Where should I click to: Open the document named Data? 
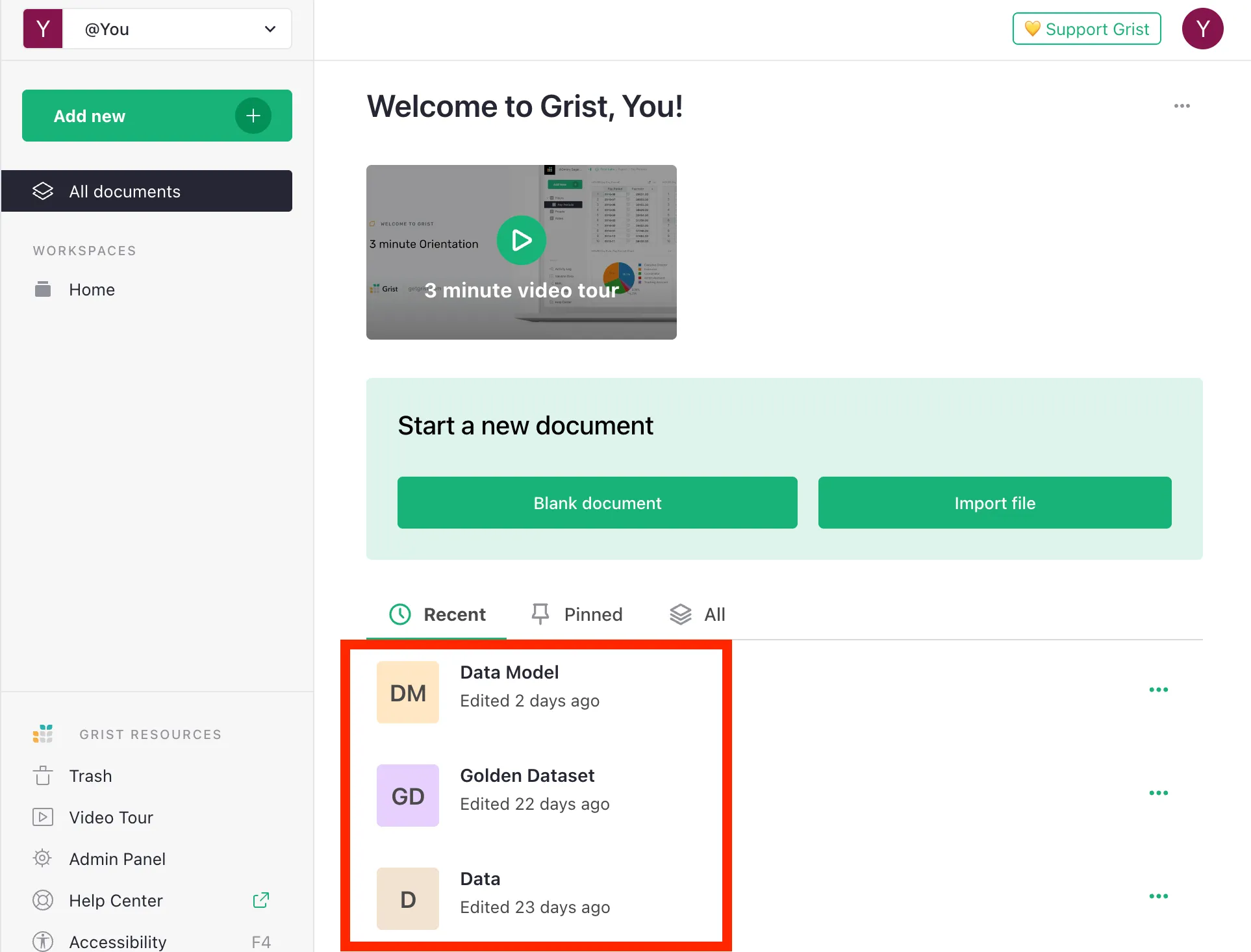tap(480, 879)
